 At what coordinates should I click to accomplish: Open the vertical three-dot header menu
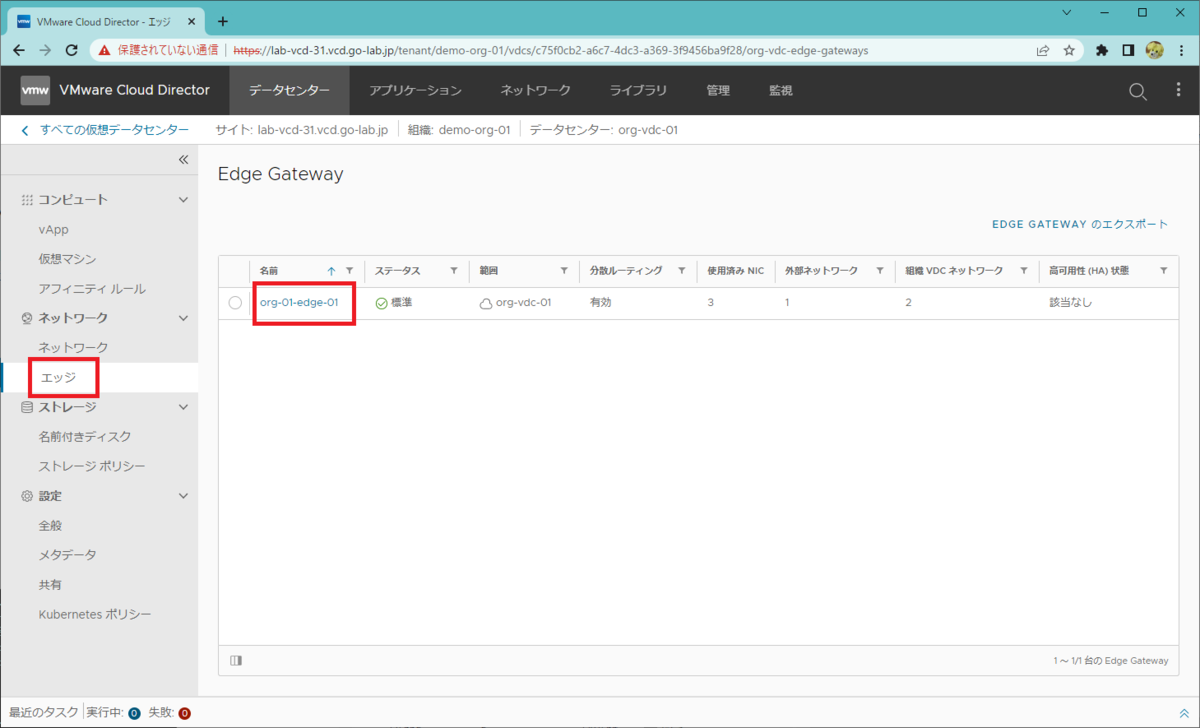pos(1178,90)
